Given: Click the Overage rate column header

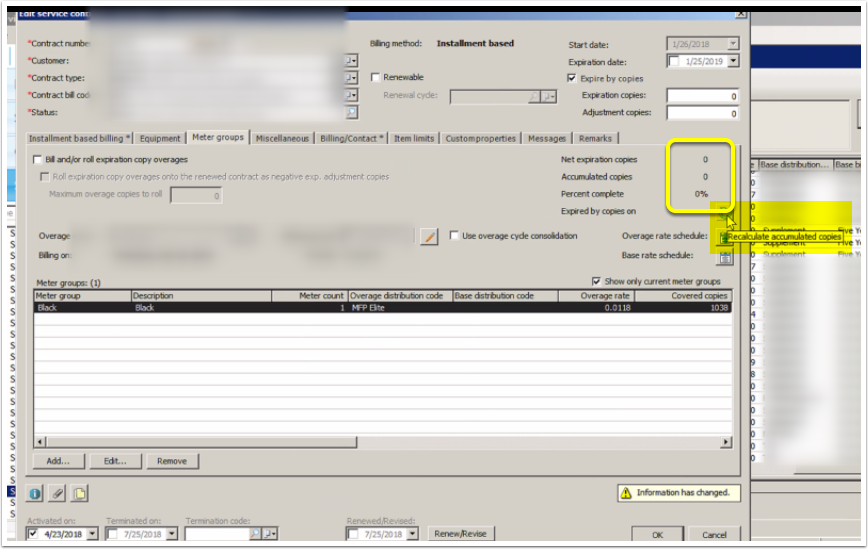Looking at the screenshot, I should coord(596,296).
